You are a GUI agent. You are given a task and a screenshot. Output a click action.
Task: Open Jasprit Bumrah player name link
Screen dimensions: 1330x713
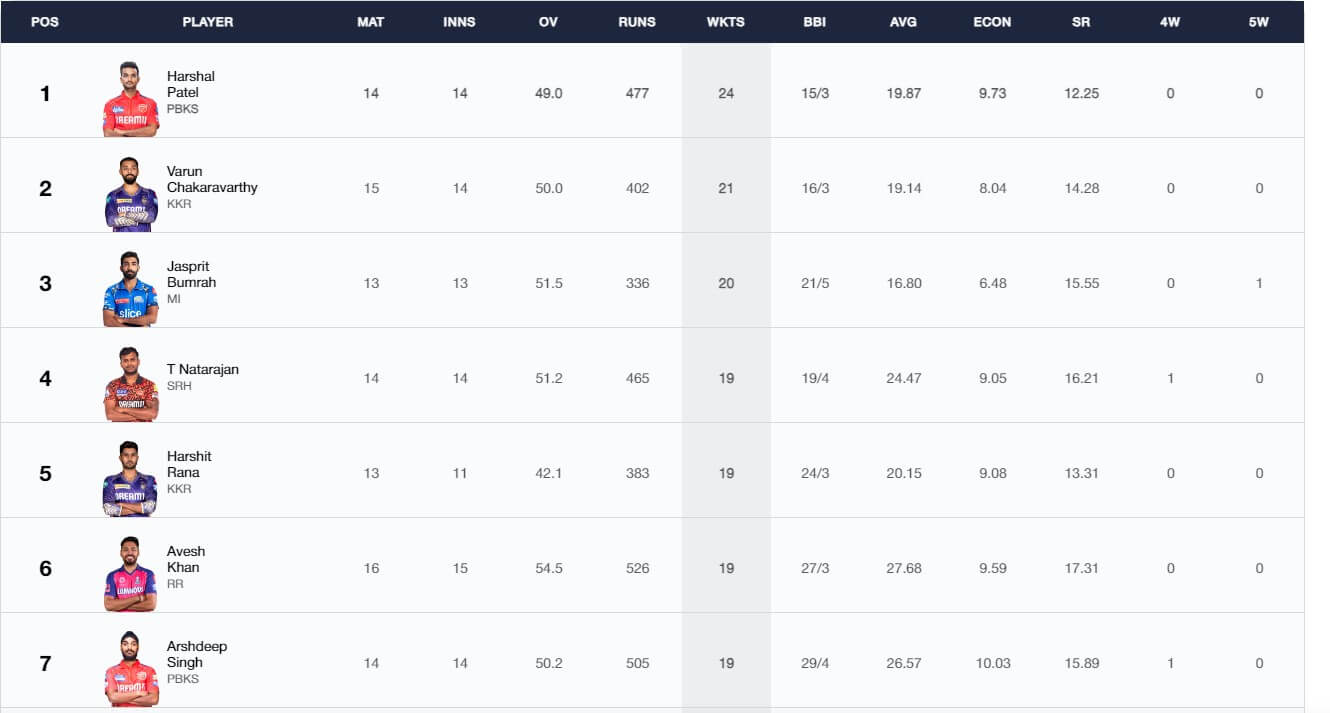tap(191, 274)
